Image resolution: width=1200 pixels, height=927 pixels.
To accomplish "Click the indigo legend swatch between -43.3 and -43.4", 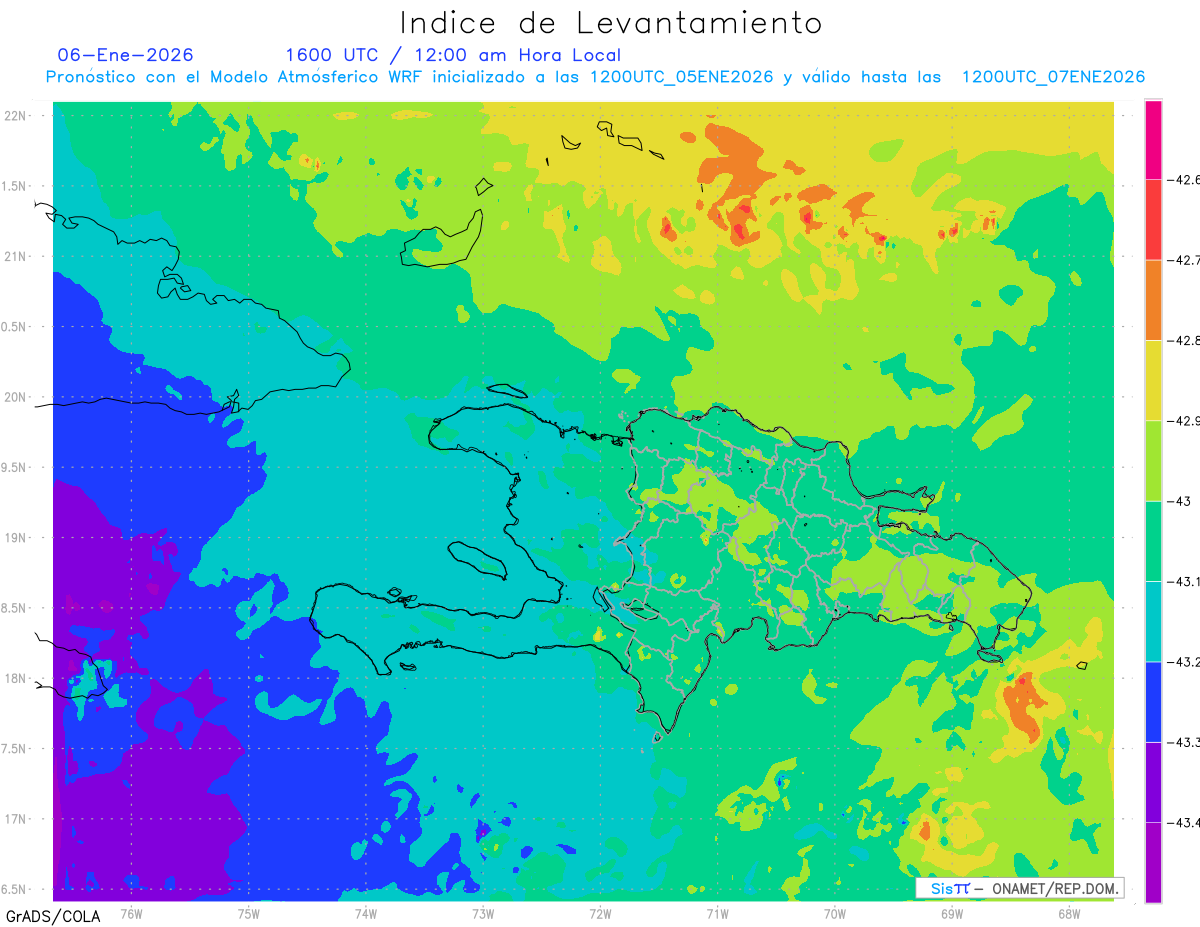I will tap(1153, 782).
